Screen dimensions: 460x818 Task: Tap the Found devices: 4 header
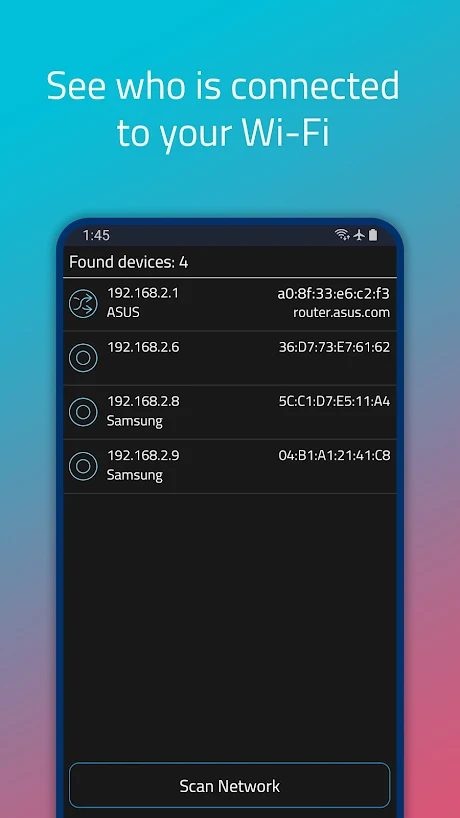pyautogui.click(x=129, y=262)
